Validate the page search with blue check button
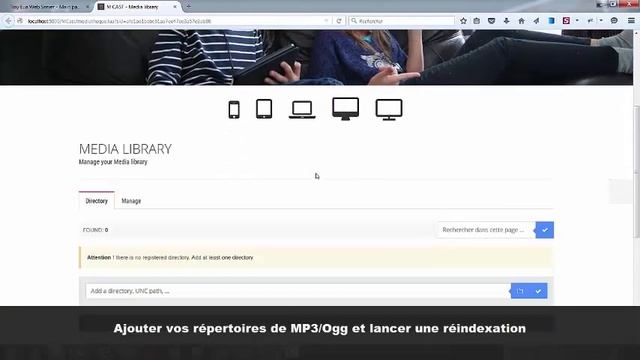The image size is (640, 360). coord(545,230)
